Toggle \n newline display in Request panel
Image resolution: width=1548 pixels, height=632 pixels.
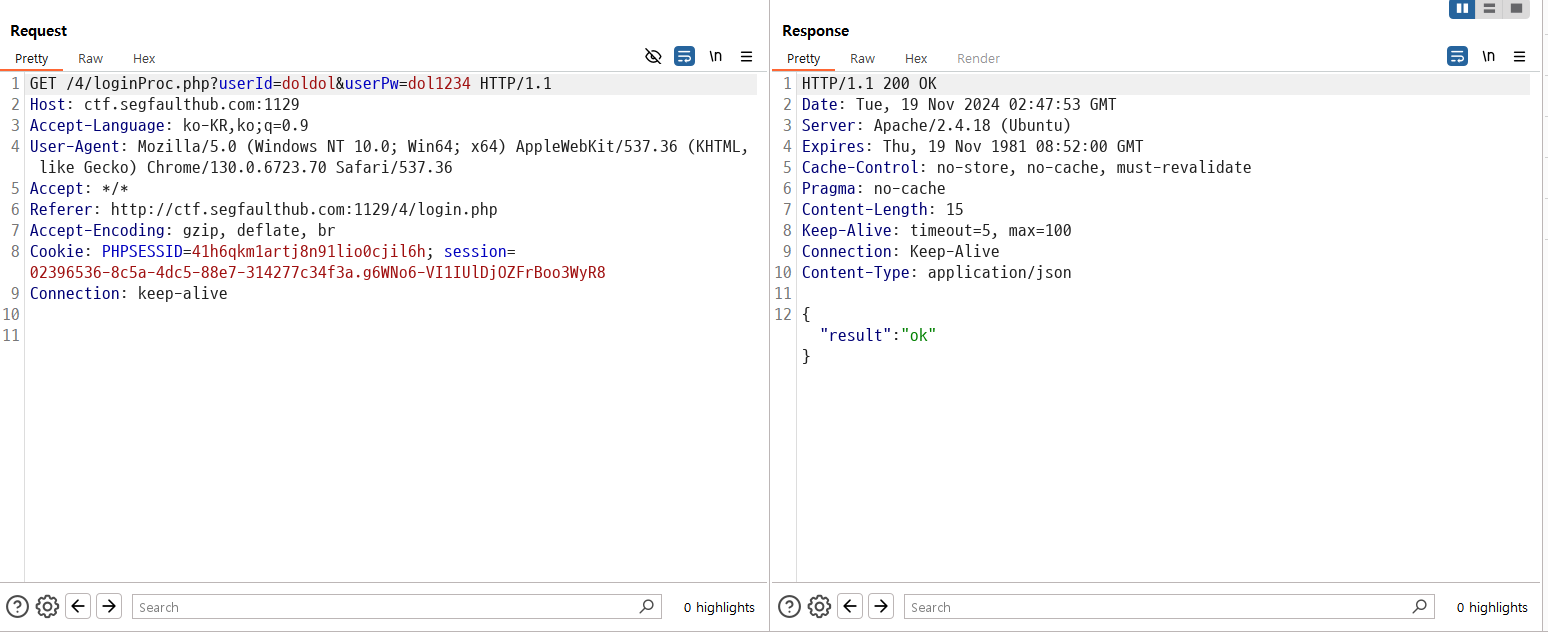point(716,56)
